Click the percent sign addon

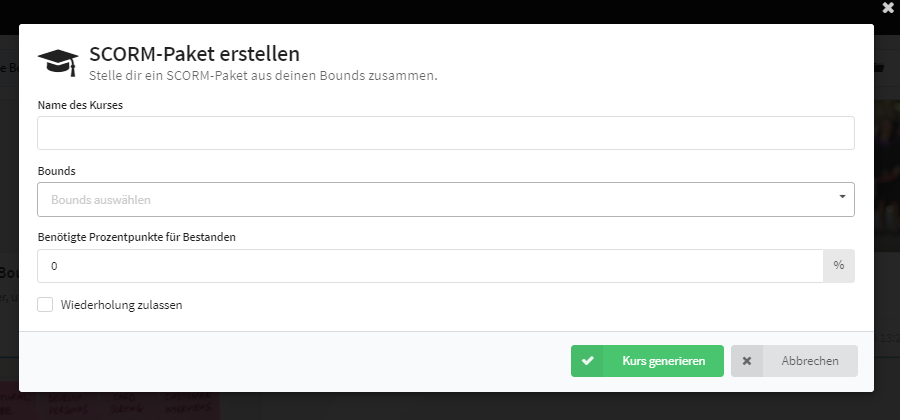point(839,266)
